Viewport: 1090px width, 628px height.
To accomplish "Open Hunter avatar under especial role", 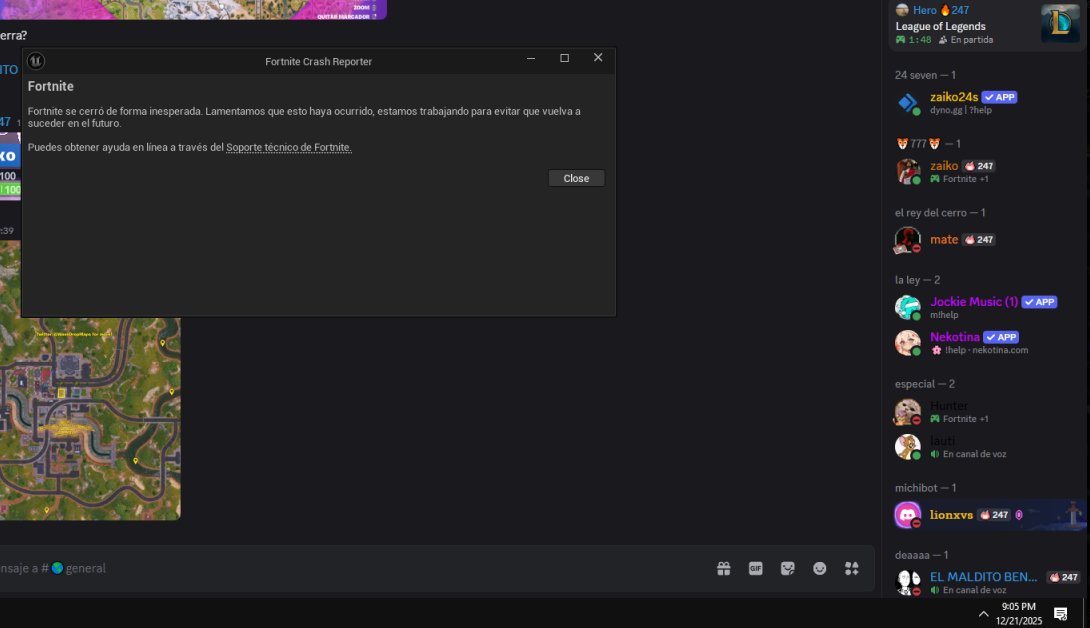I will [x=907, y=412].
